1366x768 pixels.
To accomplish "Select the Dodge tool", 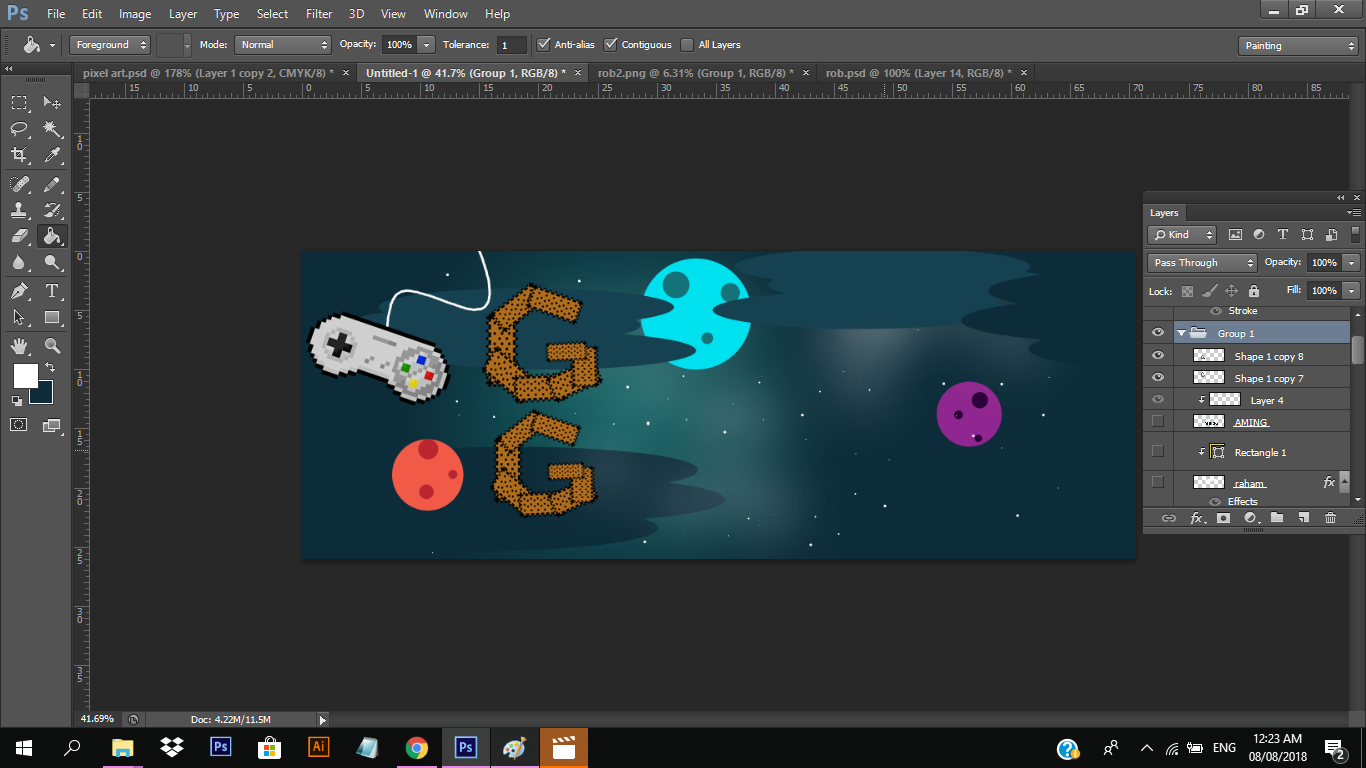I will coord(52,263).
